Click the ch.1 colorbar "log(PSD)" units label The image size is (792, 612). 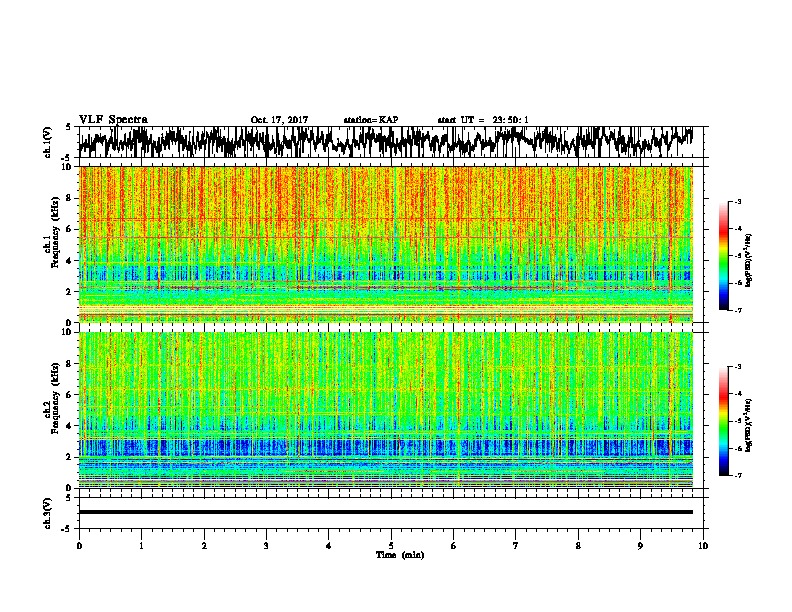(x=749, y=260)
